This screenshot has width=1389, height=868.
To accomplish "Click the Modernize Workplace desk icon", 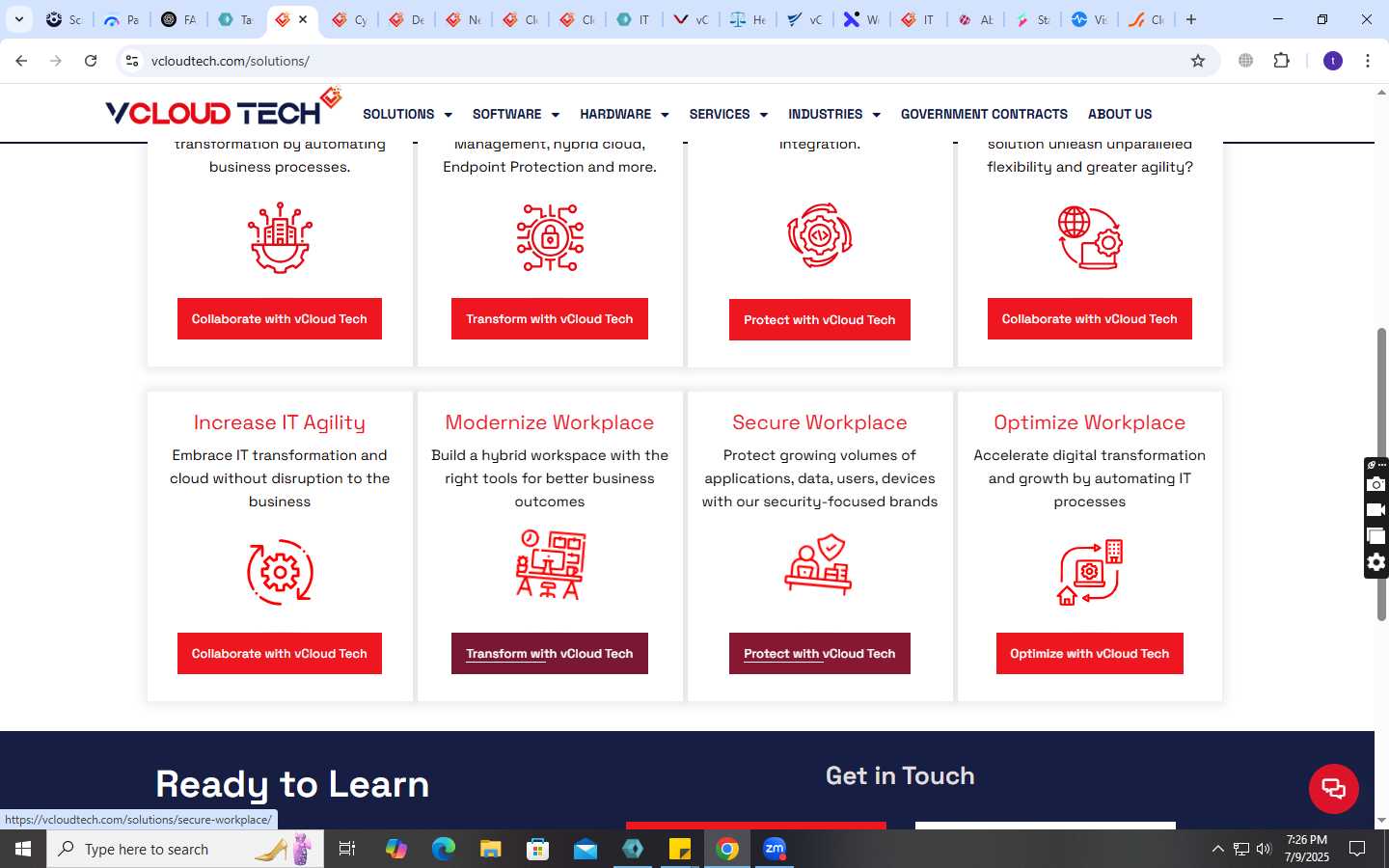I will (550, 565).
